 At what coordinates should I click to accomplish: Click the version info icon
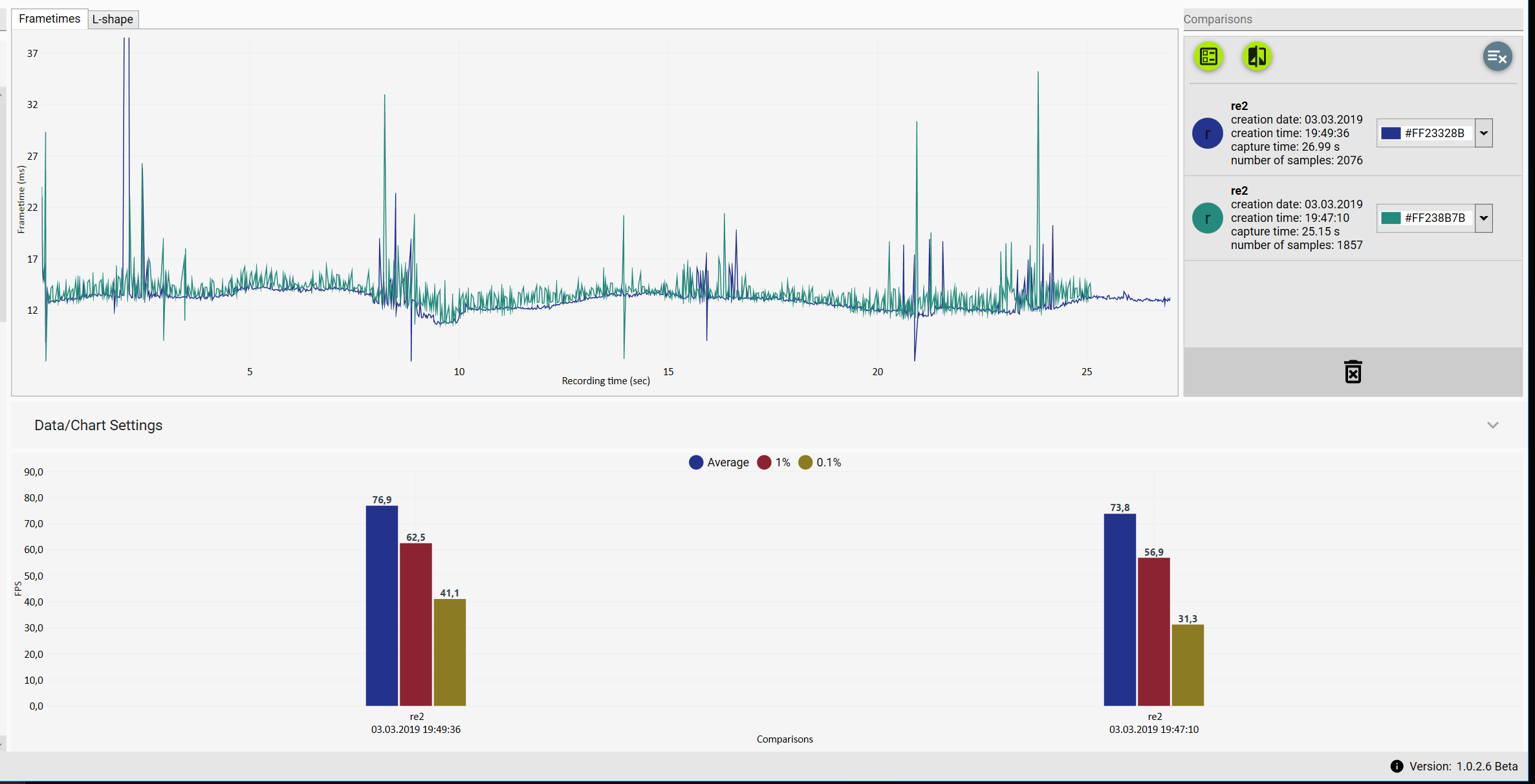[x=1397, y=766]
